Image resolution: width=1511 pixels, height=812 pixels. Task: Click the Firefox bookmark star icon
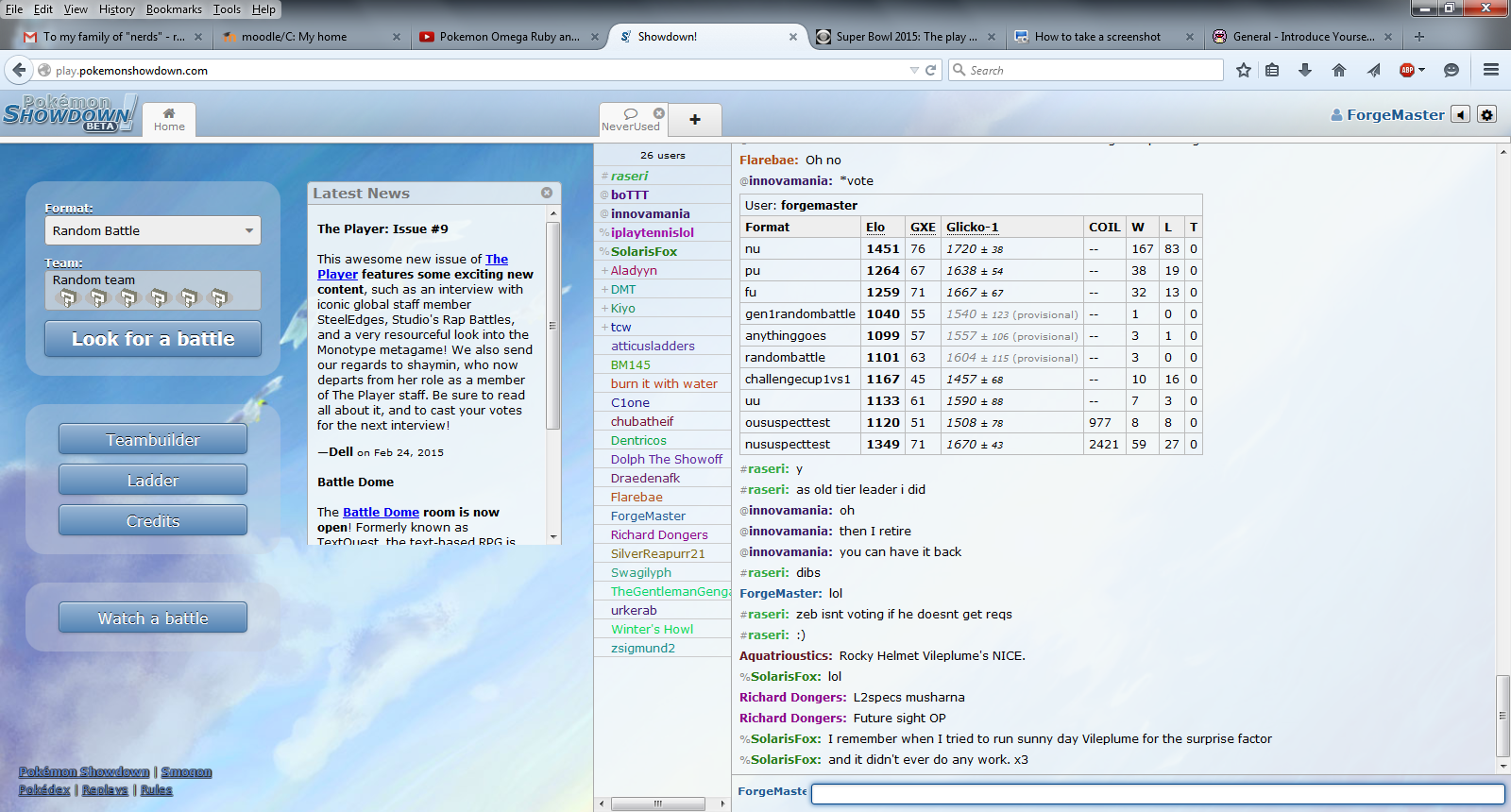tap(1244, 70)
